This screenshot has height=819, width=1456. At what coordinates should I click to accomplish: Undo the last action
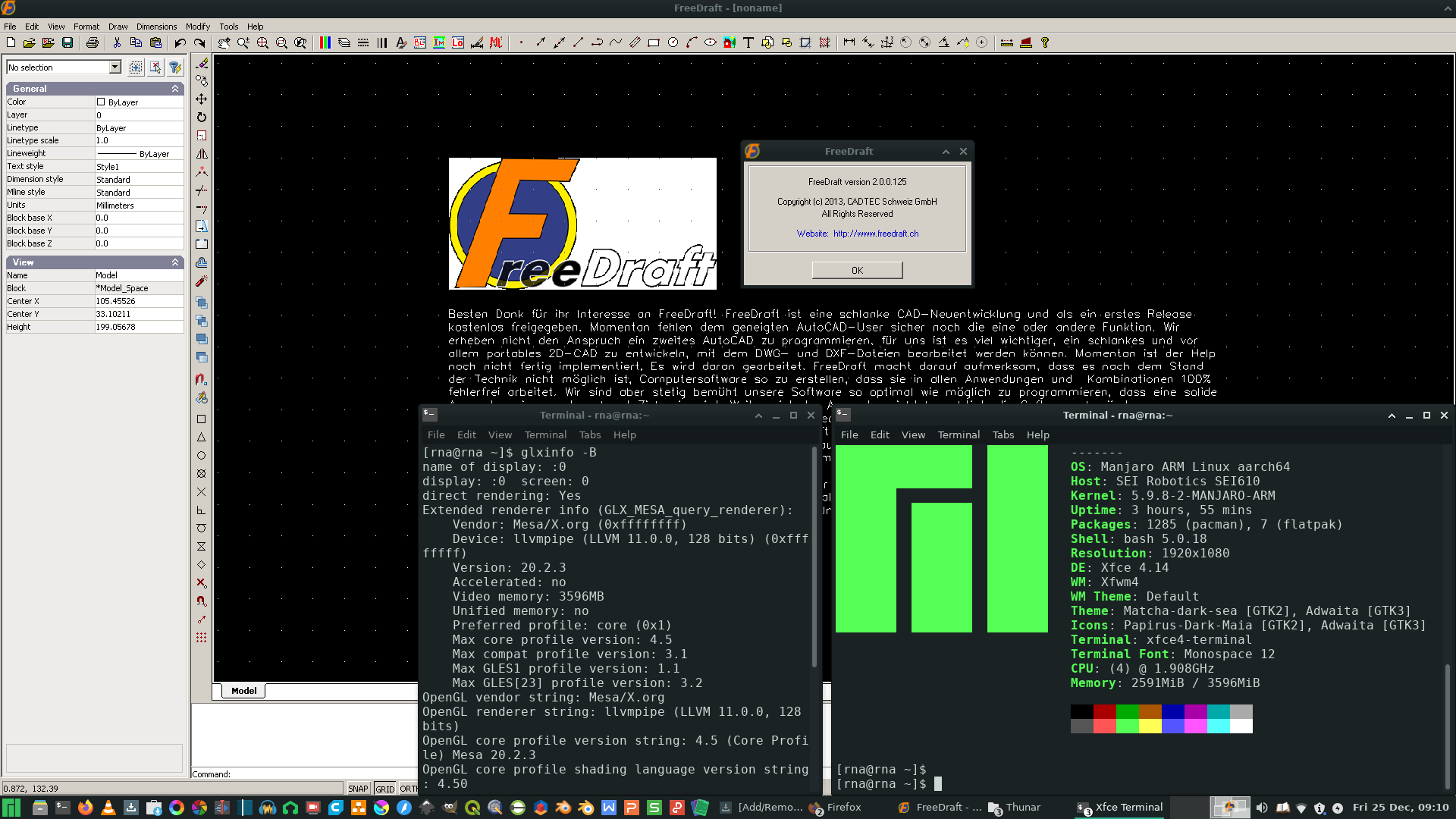[x=180, y=42]
